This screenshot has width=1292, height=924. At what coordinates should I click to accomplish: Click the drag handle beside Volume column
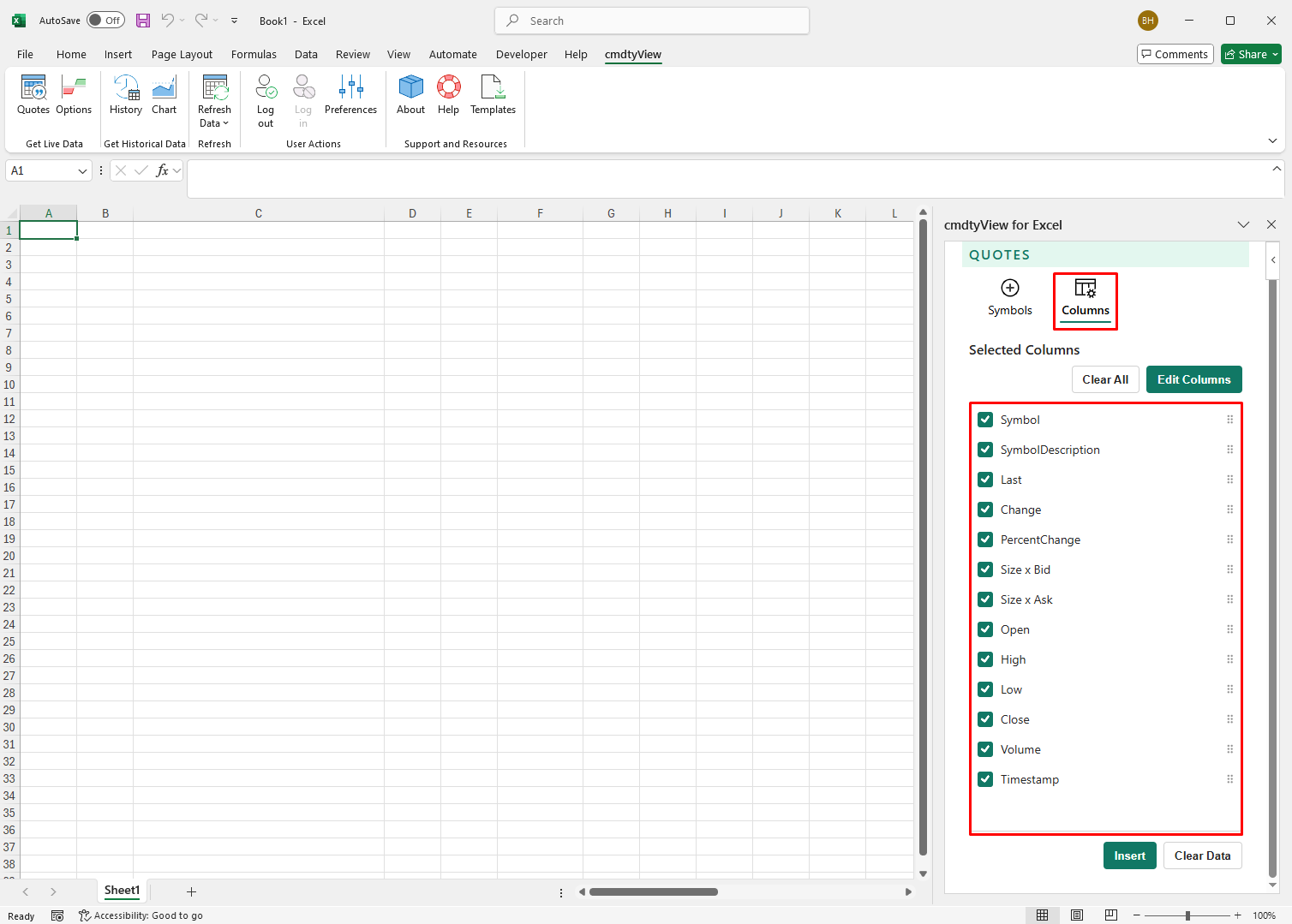tap(1229, 749)
